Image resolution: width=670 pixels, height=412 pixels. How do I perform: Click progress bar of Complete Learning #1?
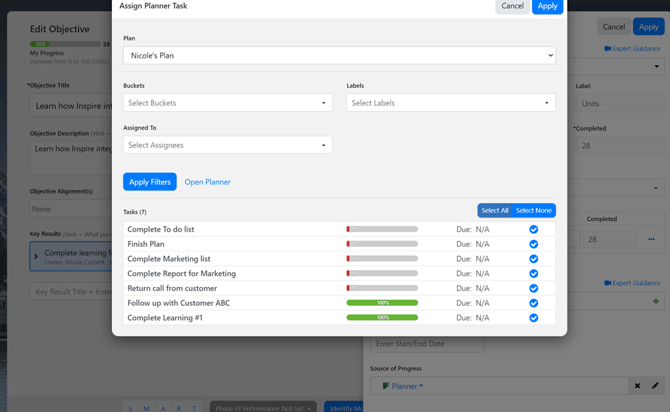tap(382, 318)
